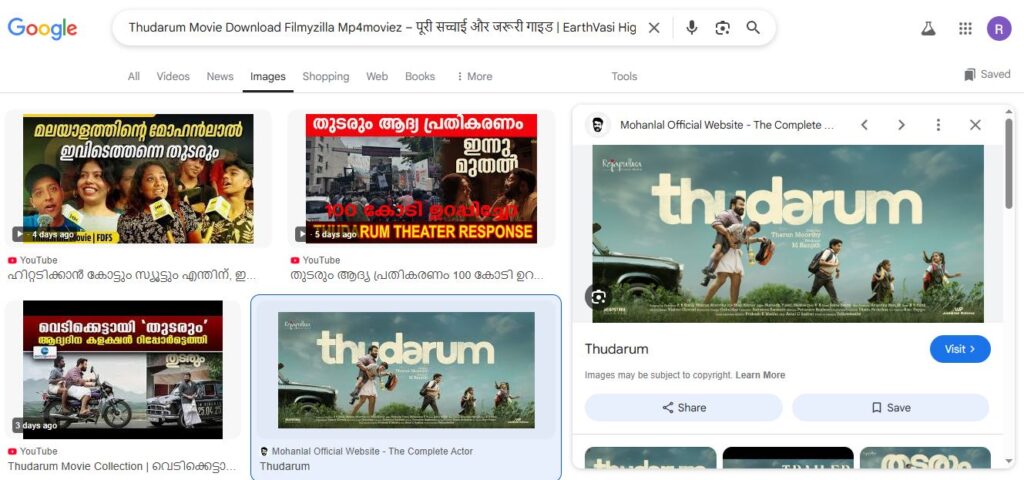Switch to the Books tab
The width and height of the screenshot is (1024, 480).
pyautogui.click(x=420, y=76)
